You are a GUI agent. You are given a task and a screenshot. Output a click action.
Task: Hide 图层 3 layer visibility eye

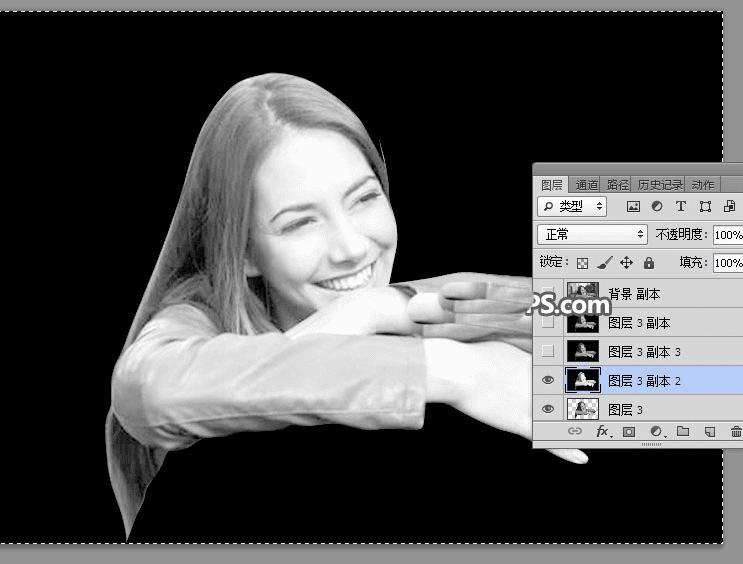548,409
